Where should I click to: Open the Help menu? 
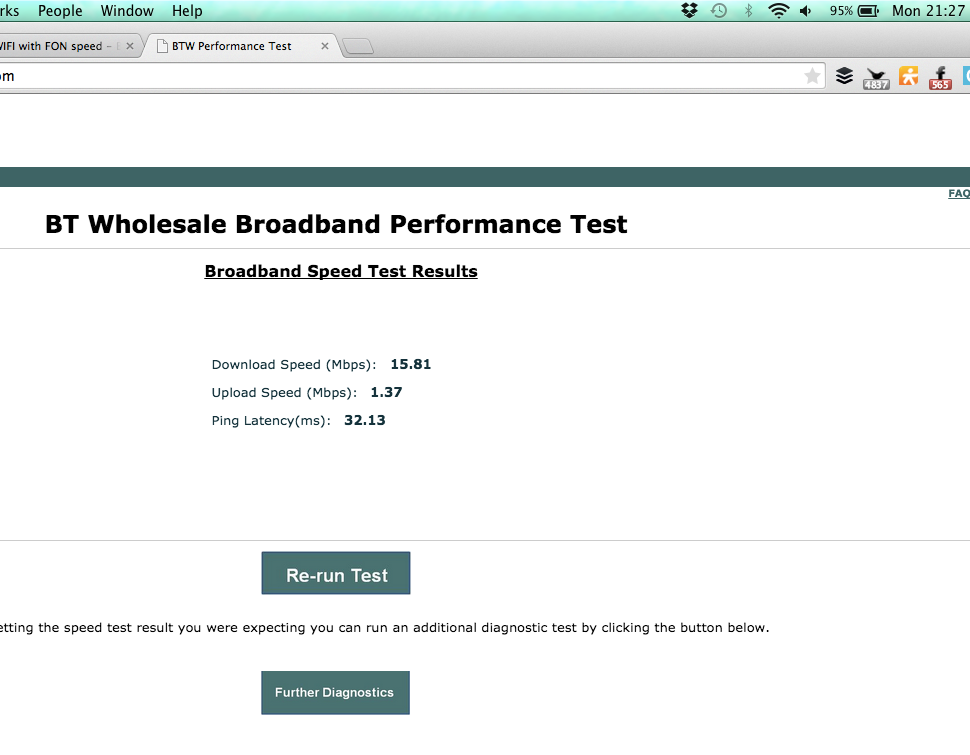(x=187, y=11)
